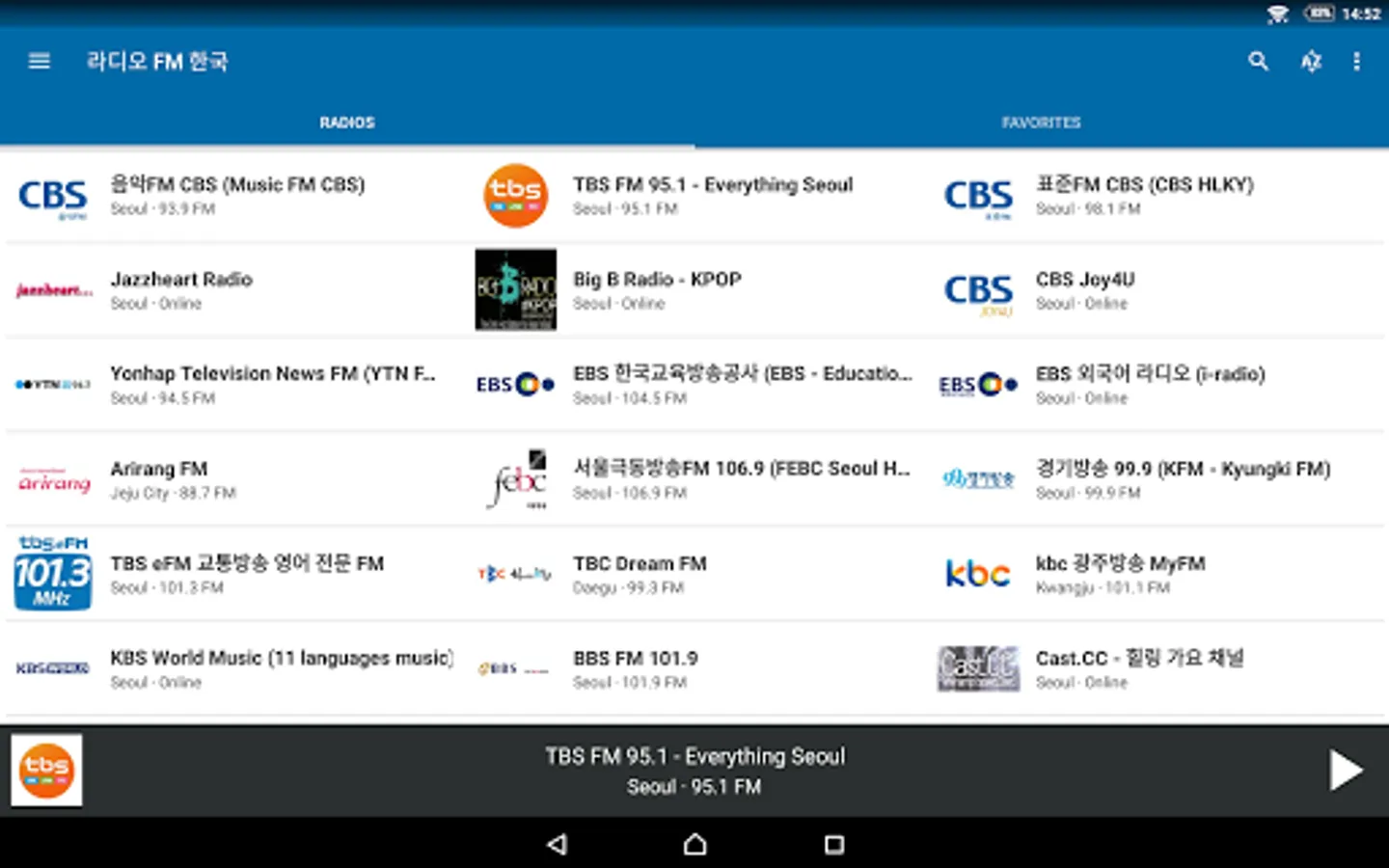Image resolution: width=1389 pixels, height=868 pixels.
Task: Select Big B Radio - KPOP station name
Action: 657,279
